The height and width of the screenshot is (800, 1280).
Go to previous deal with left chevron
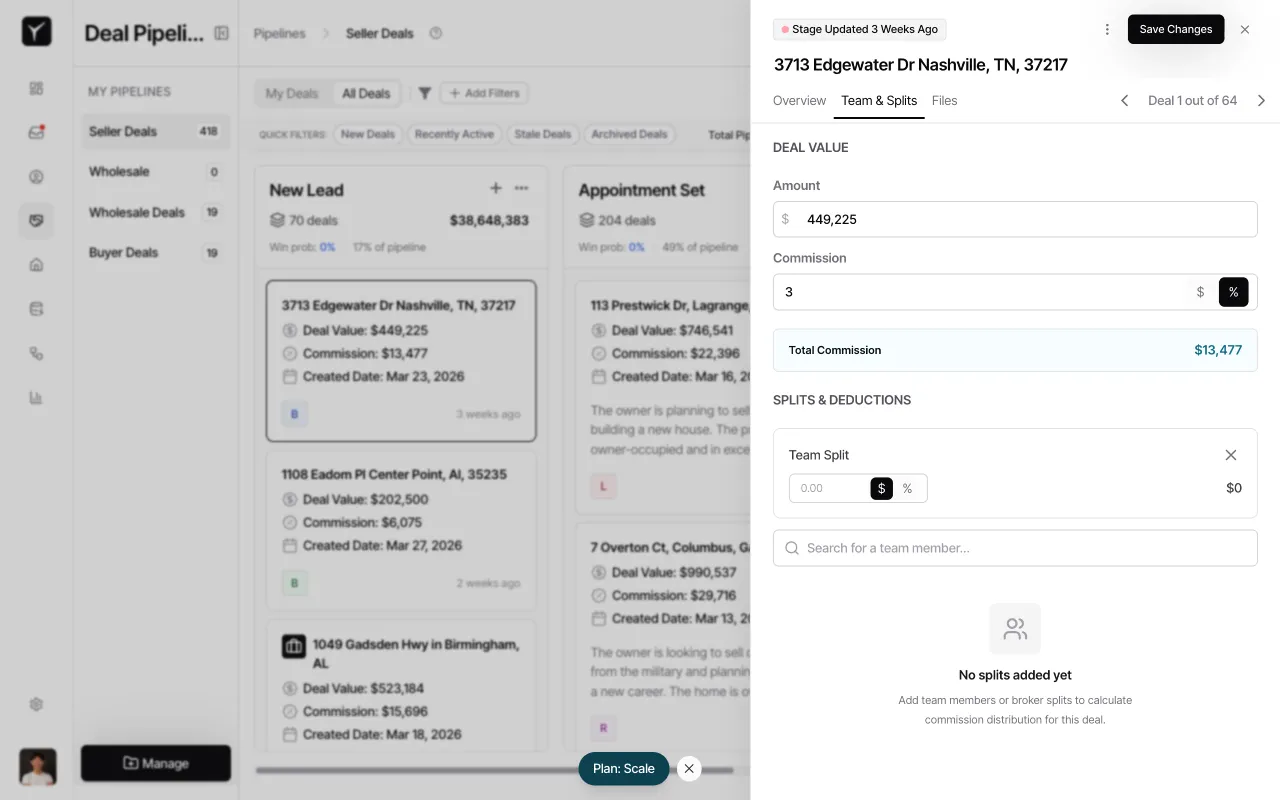tap(1124, 100)
